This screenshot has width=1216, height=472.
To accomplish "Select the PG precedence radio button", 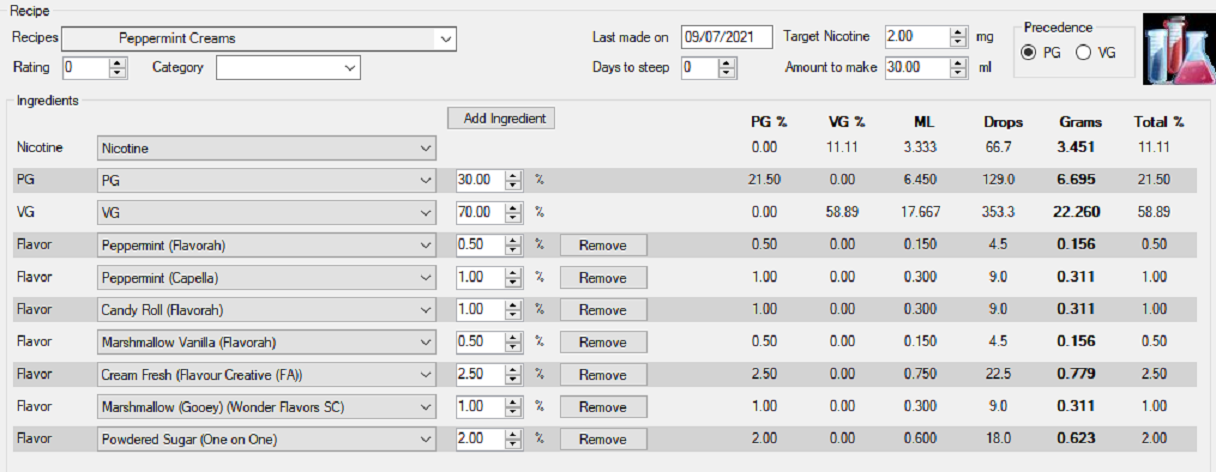I will point(1028,53).
